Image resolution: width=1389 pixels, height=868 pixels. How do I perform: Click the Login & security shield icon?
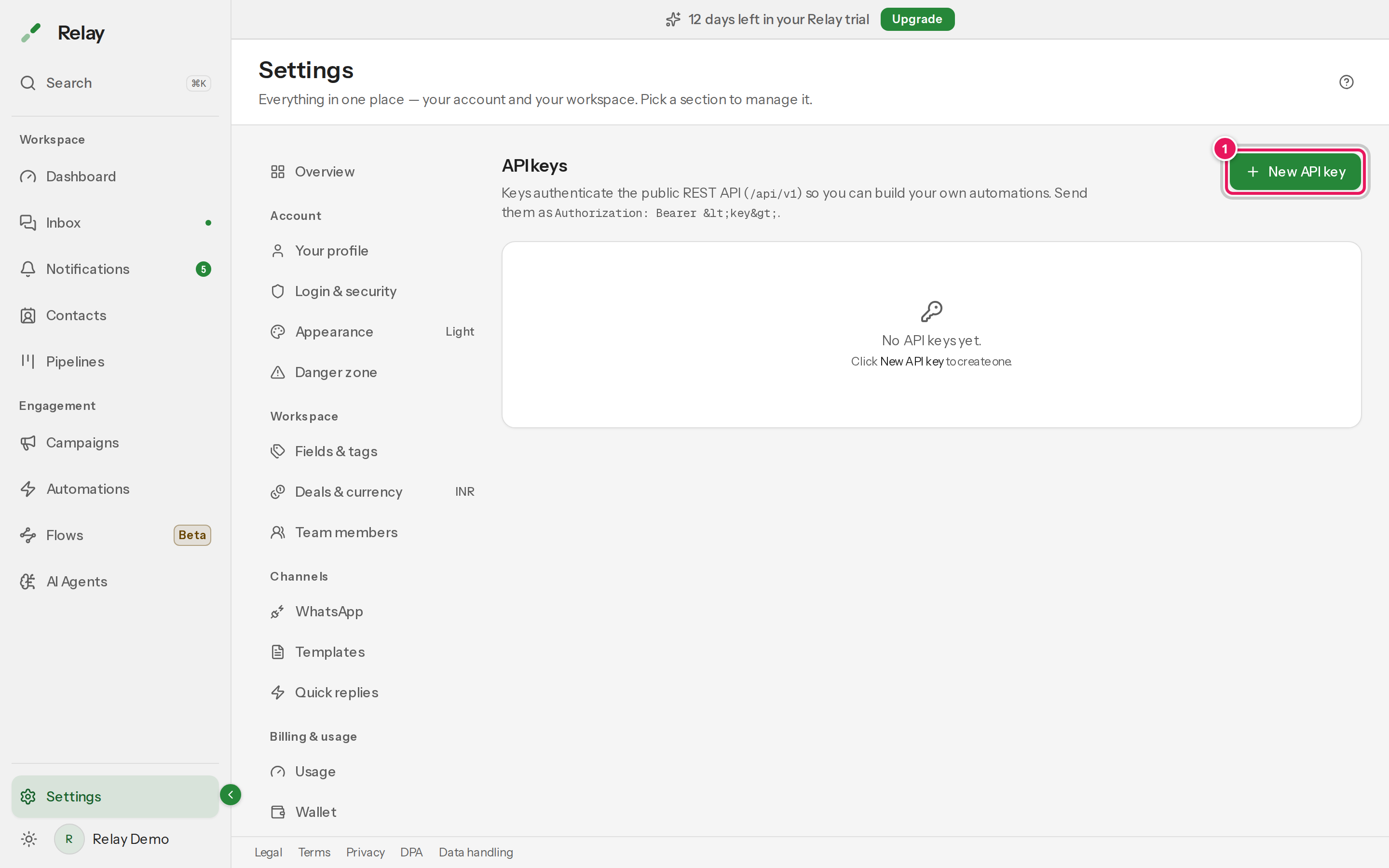click(278, 291)
